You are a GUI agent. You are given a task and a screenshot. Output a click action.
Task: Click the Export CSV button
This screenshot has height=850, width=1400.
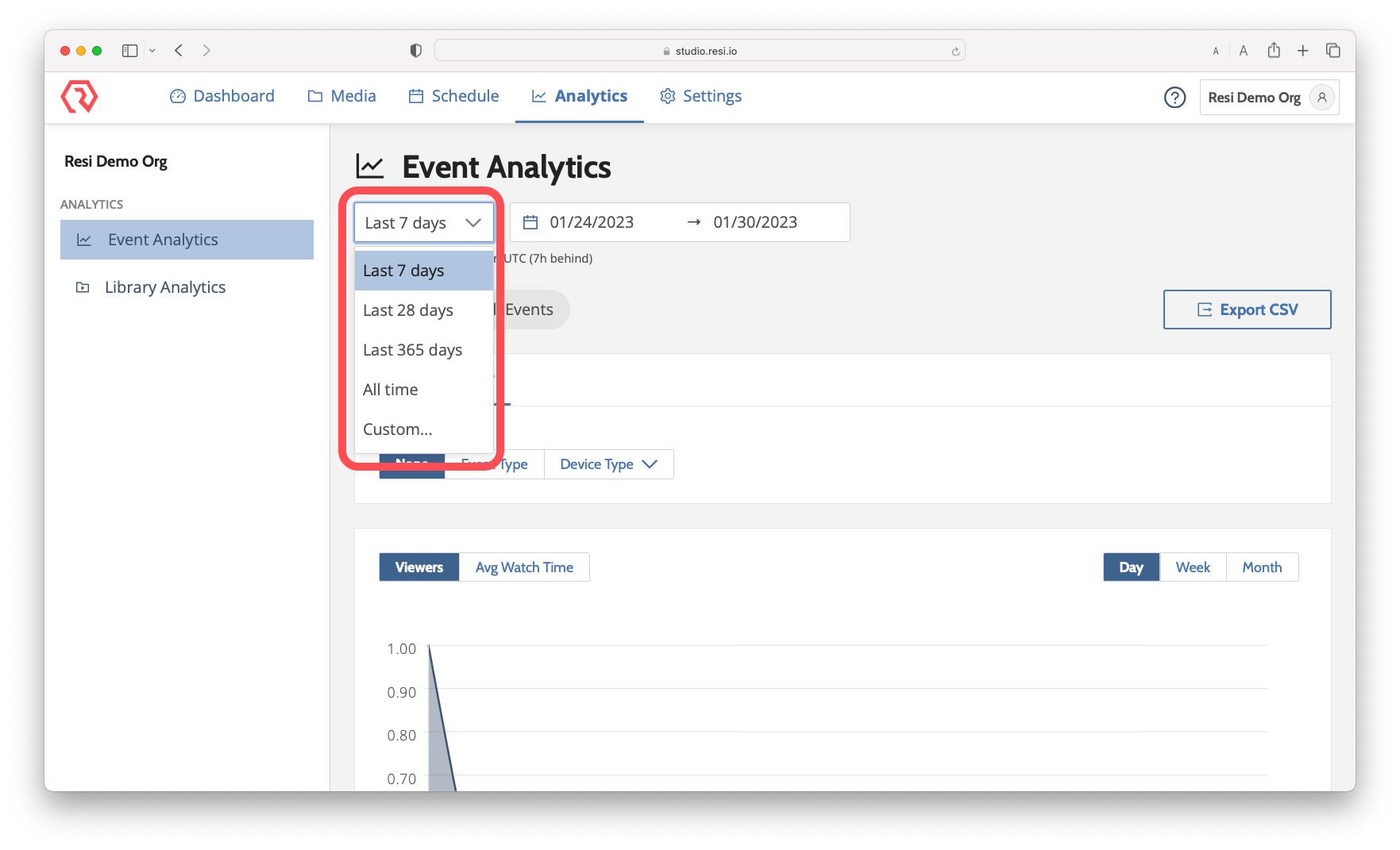tap(1247, 310)
